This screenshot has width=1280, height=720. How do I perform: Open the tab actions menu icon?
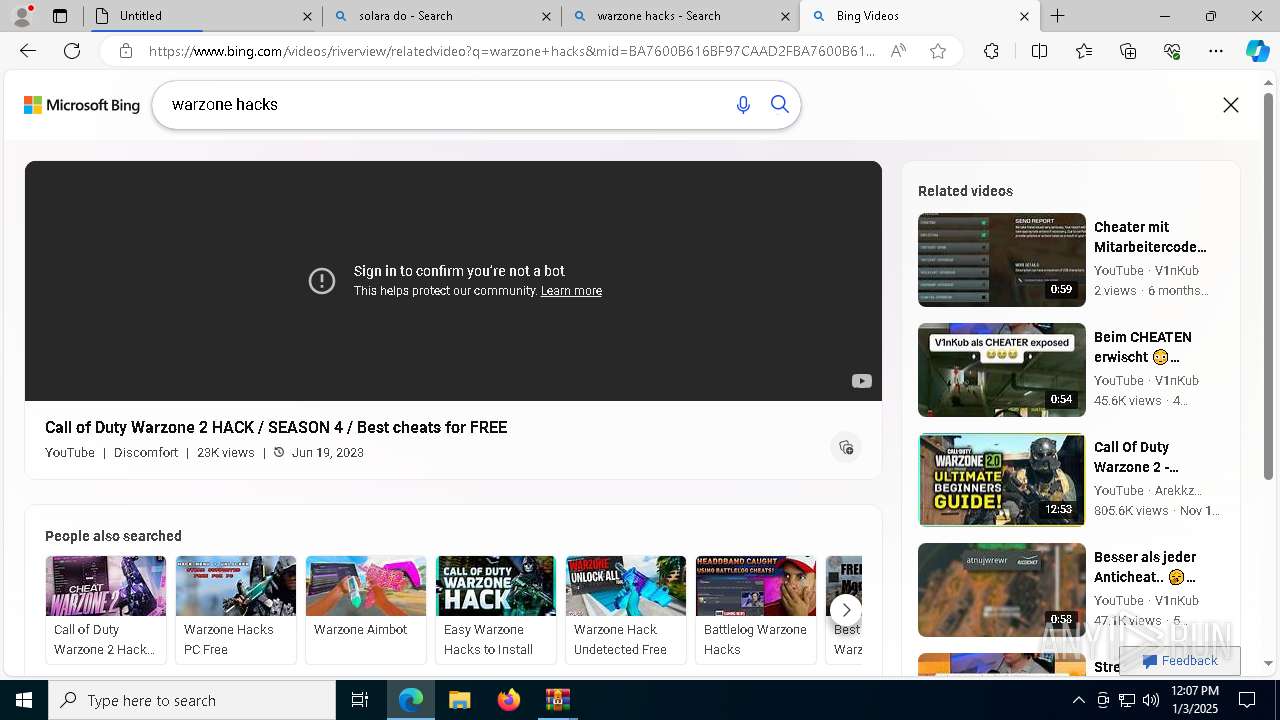[x=60, y=16]
